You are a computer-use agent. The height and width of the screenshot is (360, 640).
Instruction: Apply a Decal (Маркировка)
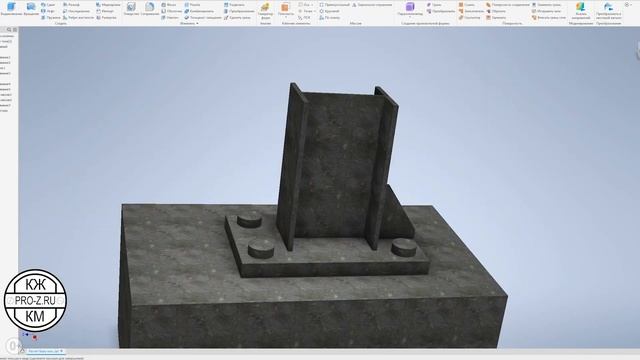click(108, 5)
